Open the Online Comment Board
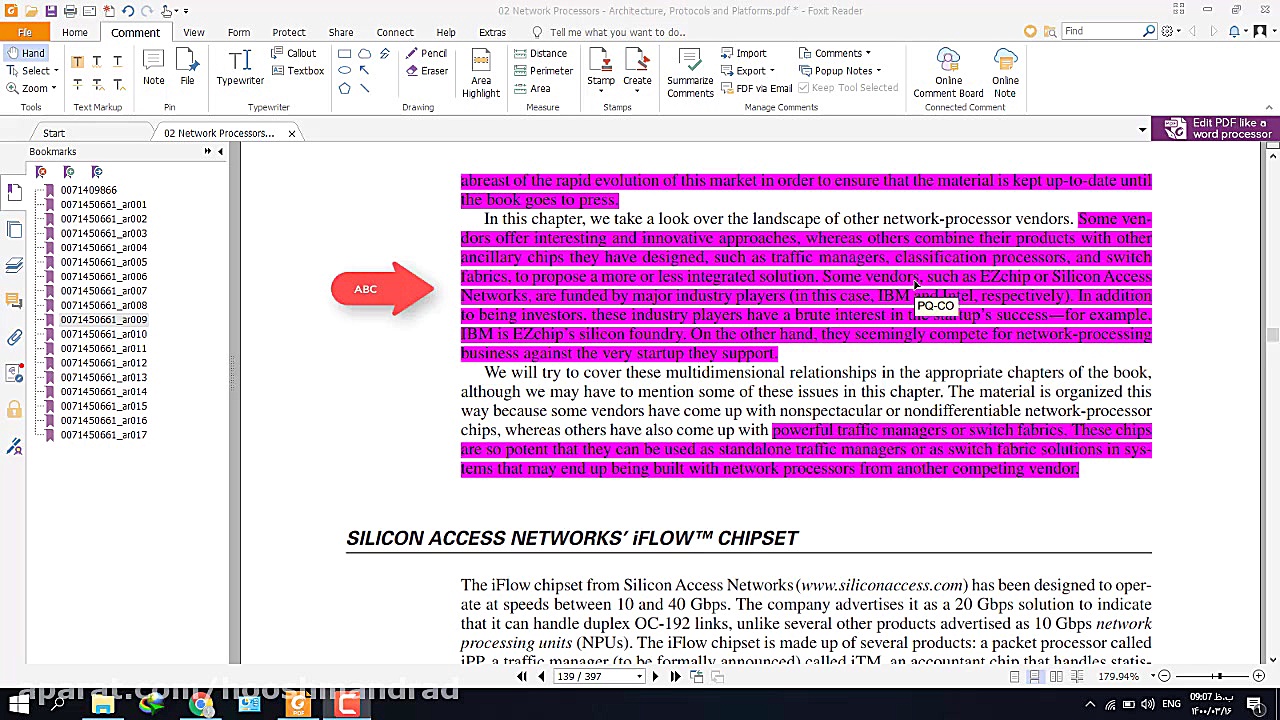Image resolution: width=1280 pixels, height=720 pixels. click(x=948, y=73)
